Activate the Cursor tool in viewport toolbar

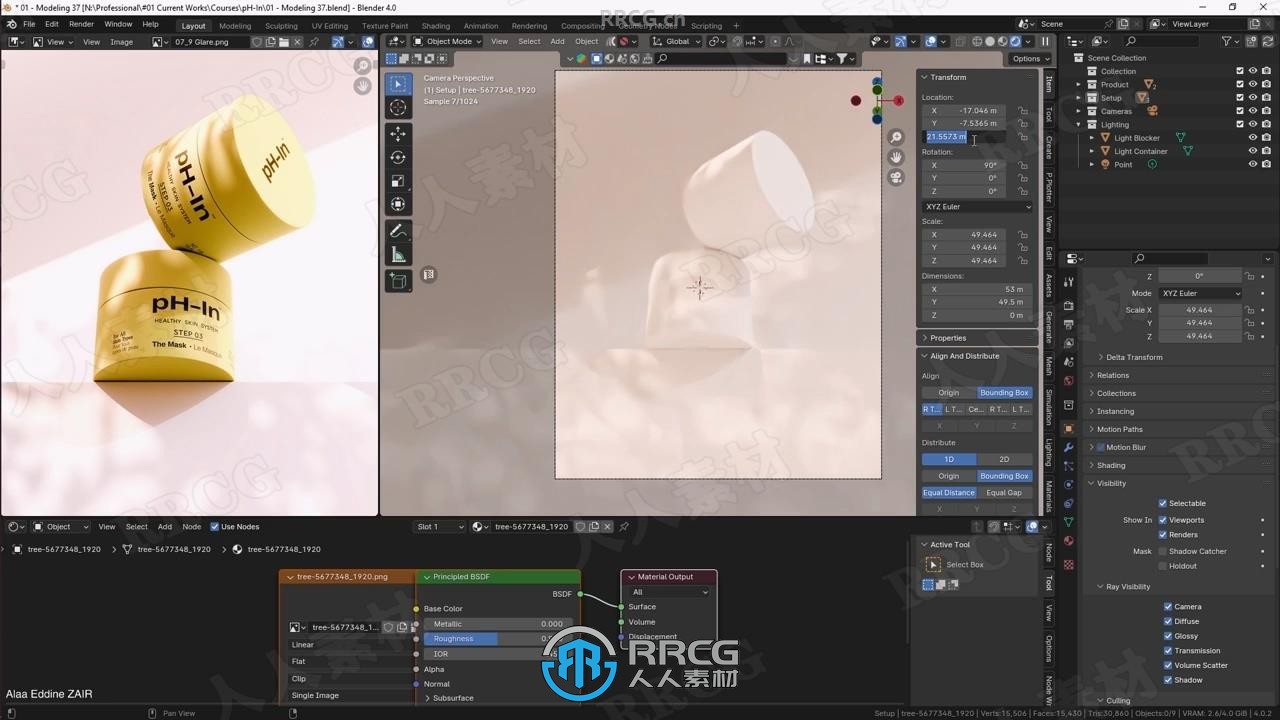tap(398, 107)
